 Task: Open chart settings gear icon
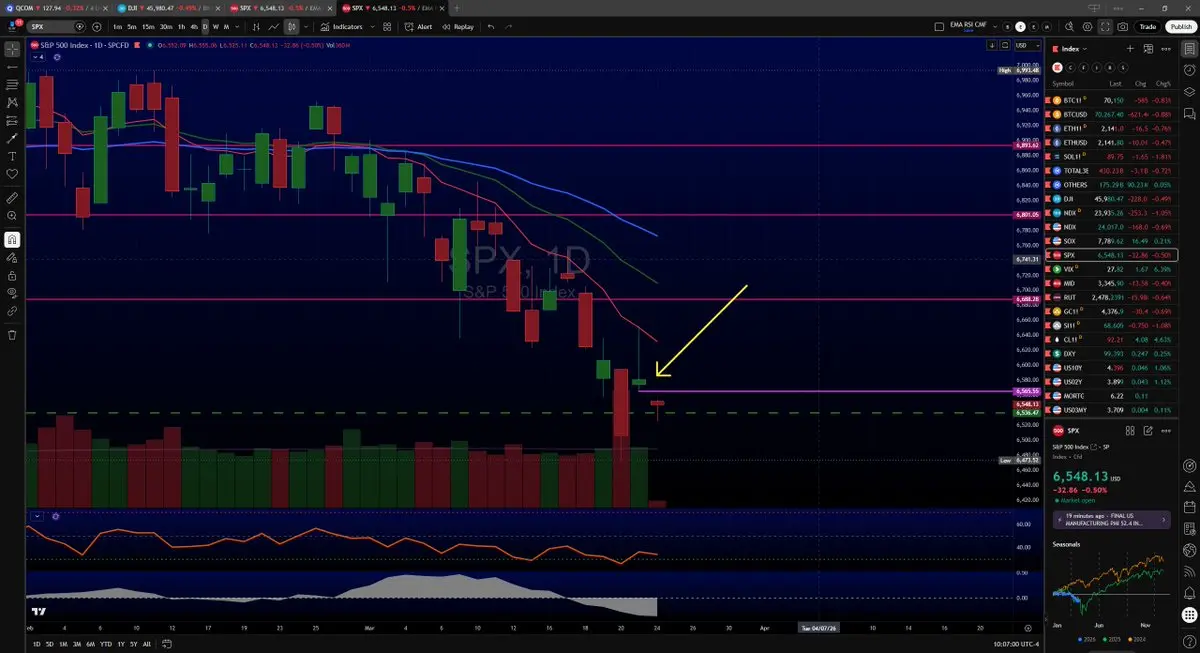tap(1087, 27)
